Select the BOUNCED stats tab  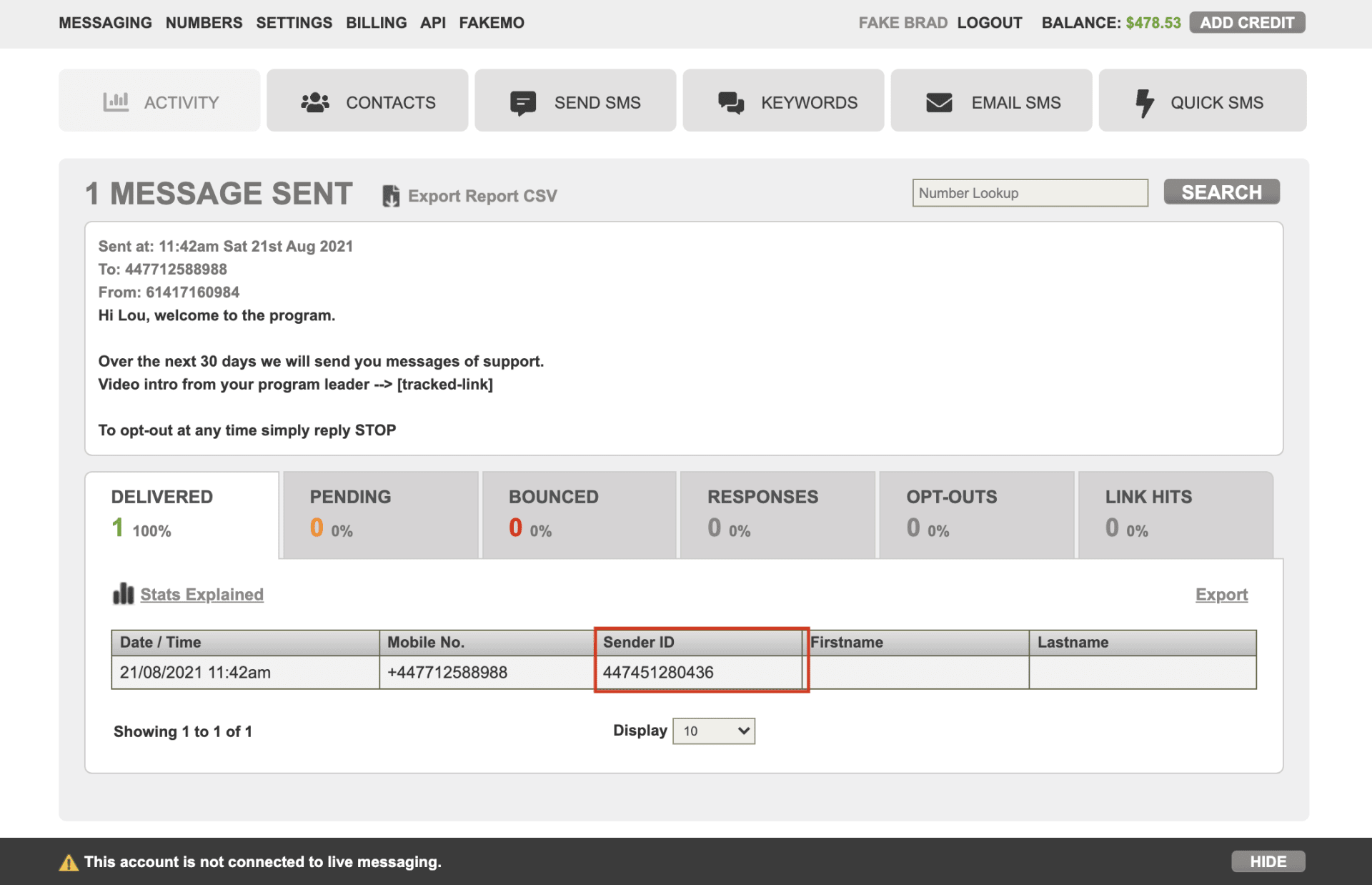coord(580,515)
